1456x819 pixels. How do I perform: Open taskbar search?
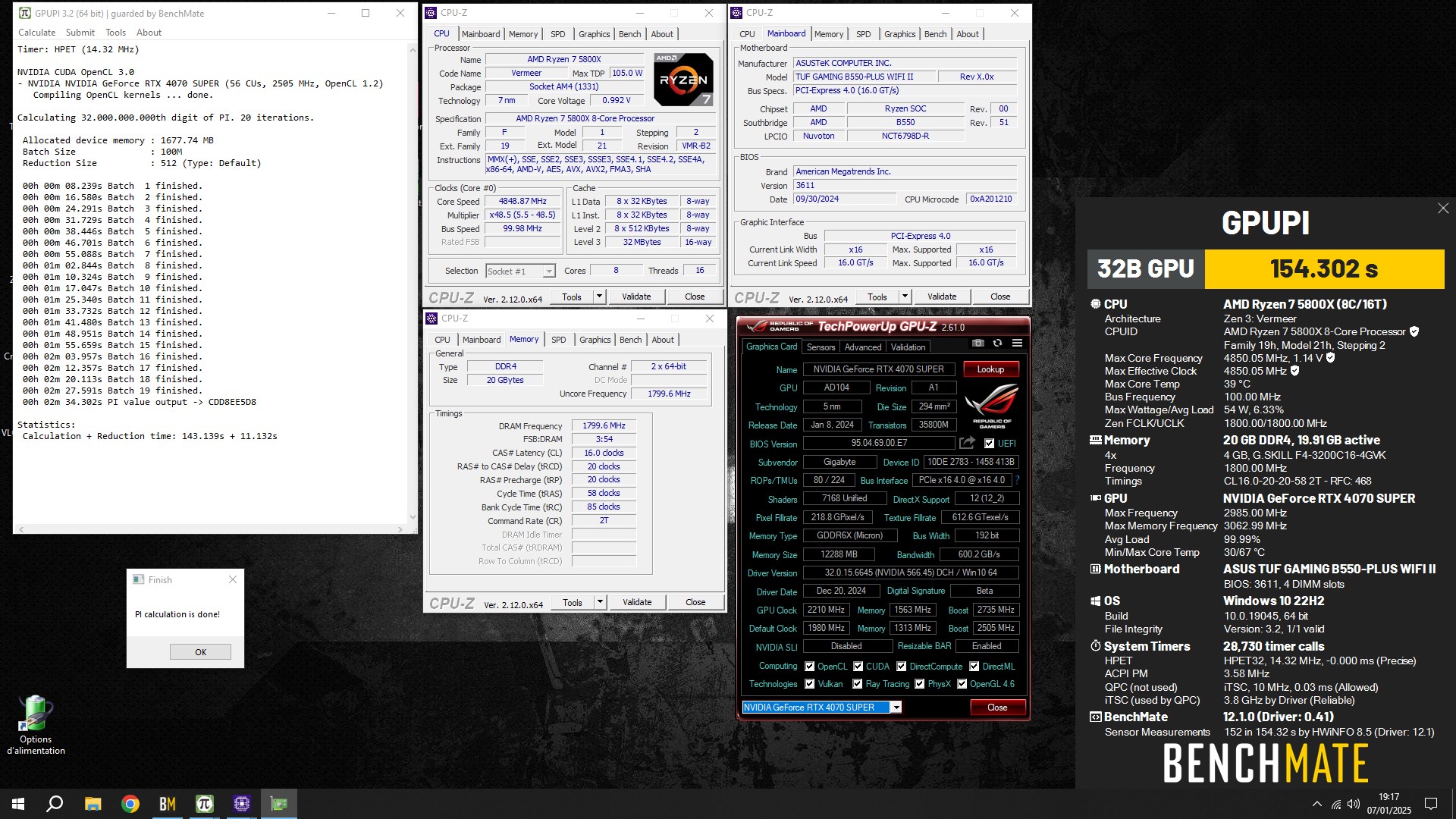[x=55, y=804]
